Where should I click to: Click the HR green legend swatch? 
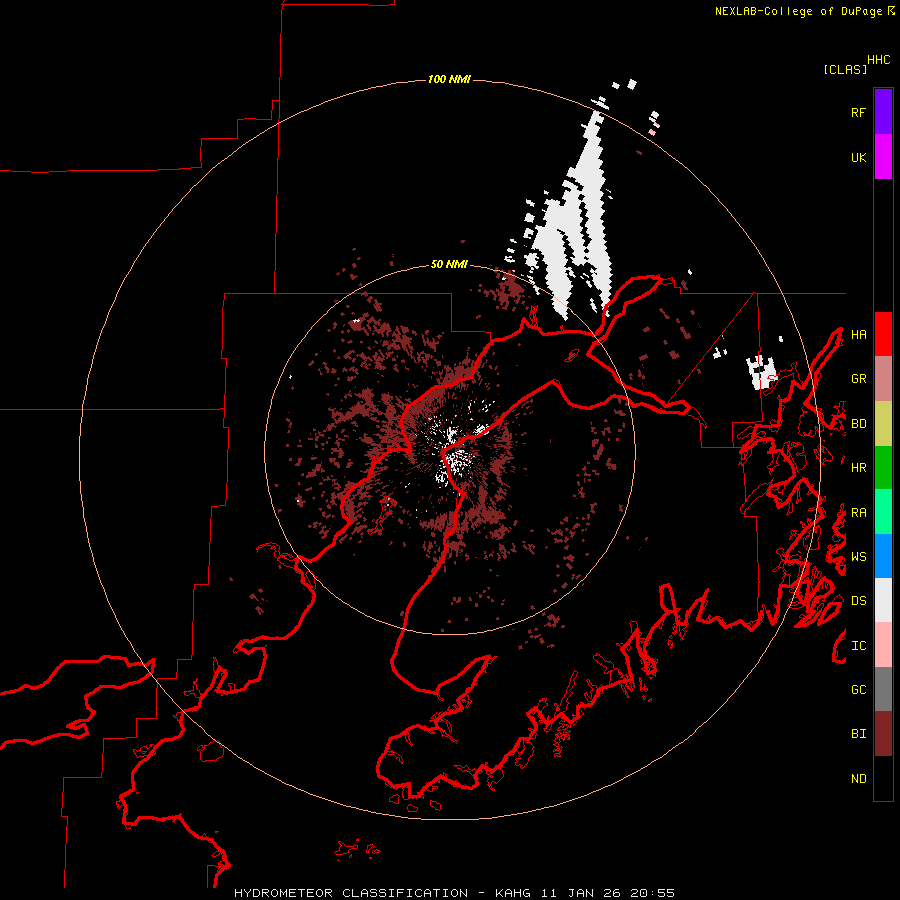tap(883, 468)
